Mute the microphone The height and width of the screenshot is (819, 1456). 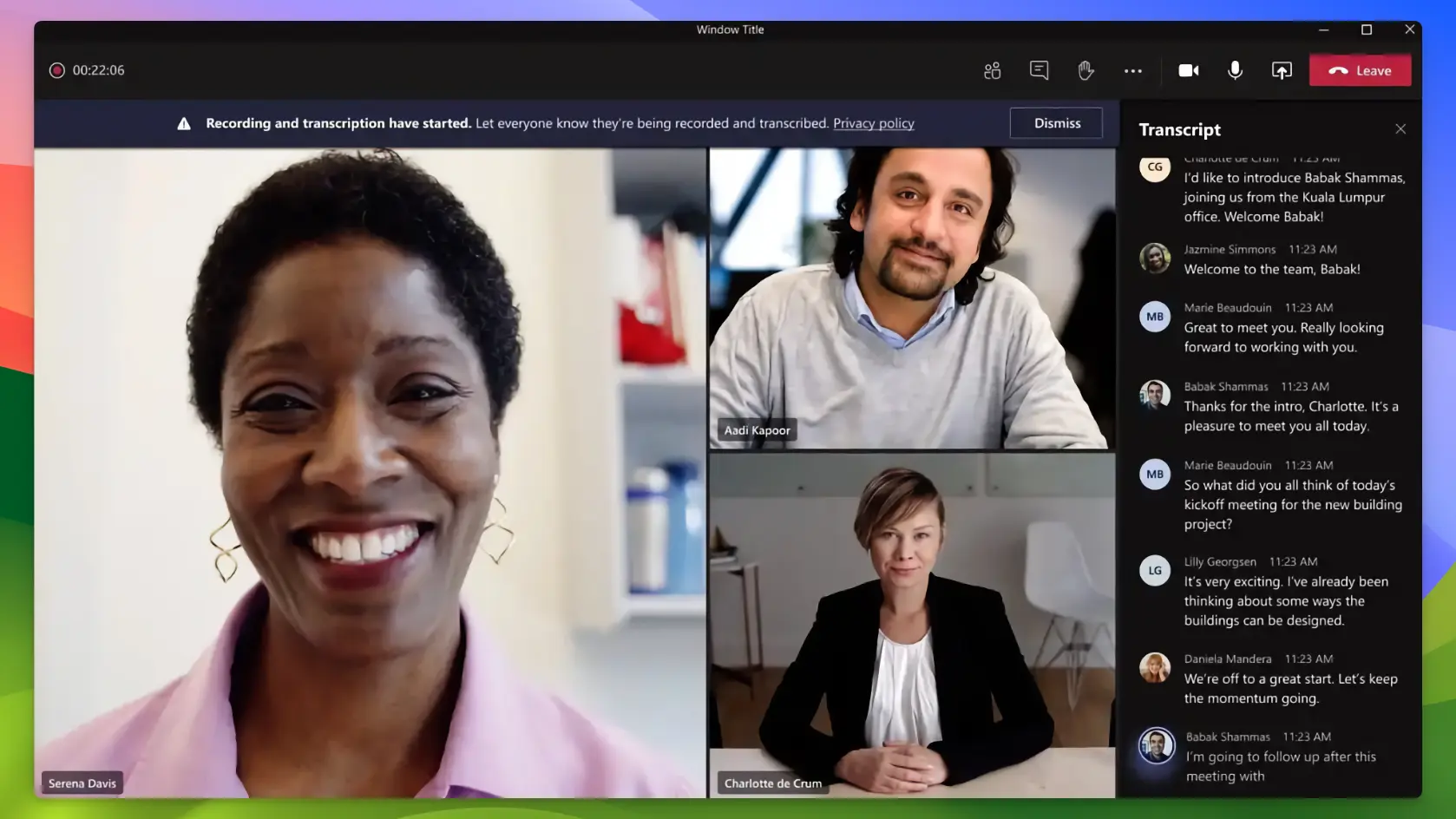point(1235,70)
